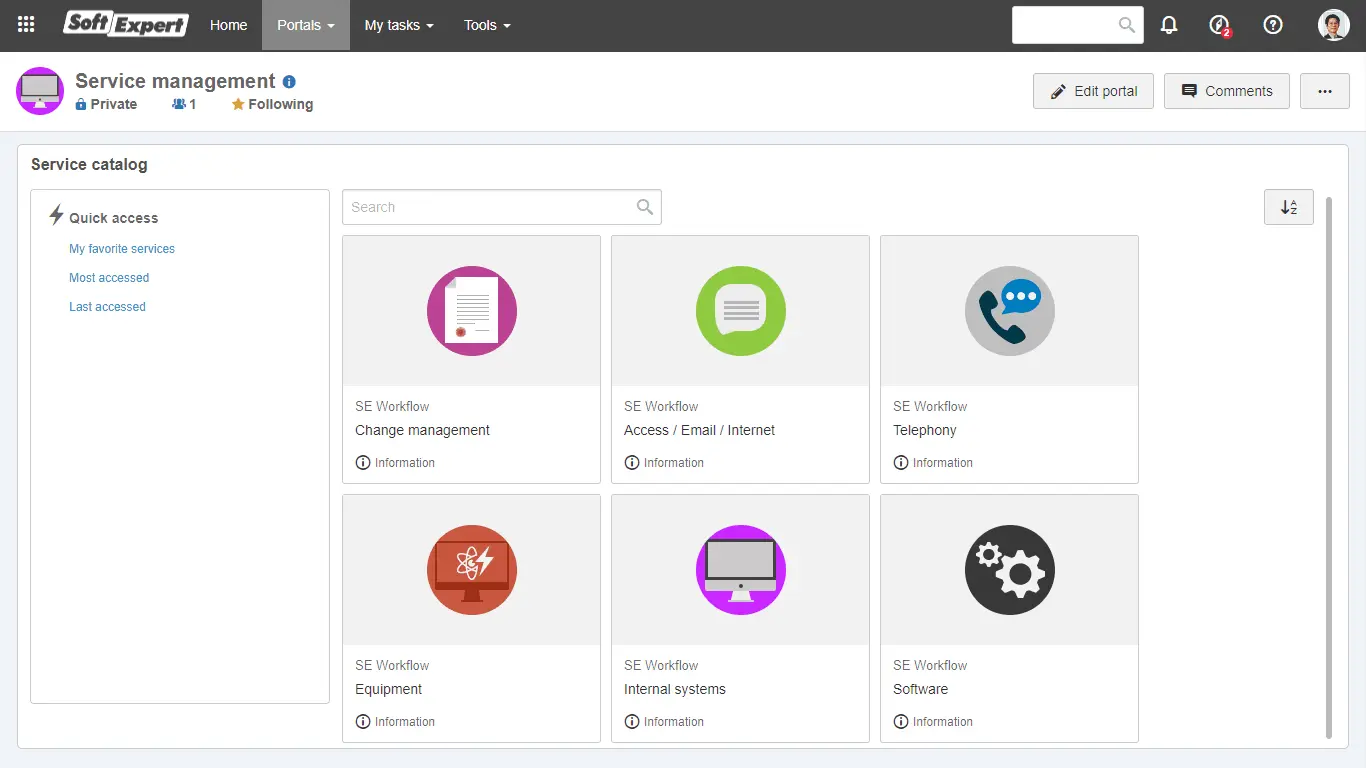
Task: Show Information for Equipment
Action: tap(395, 722)
